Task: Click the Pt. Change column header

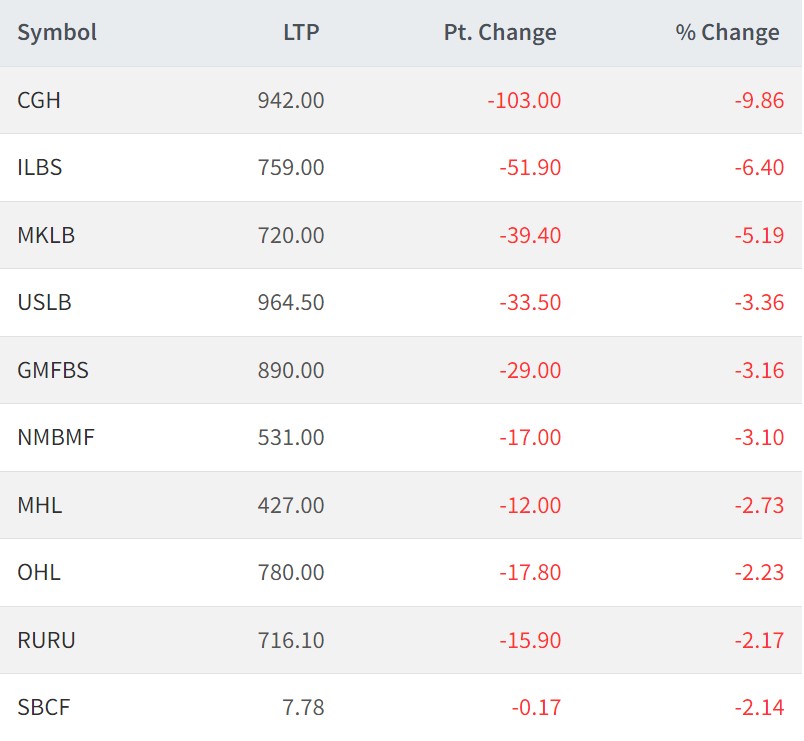Action: [x=500, y=32]
